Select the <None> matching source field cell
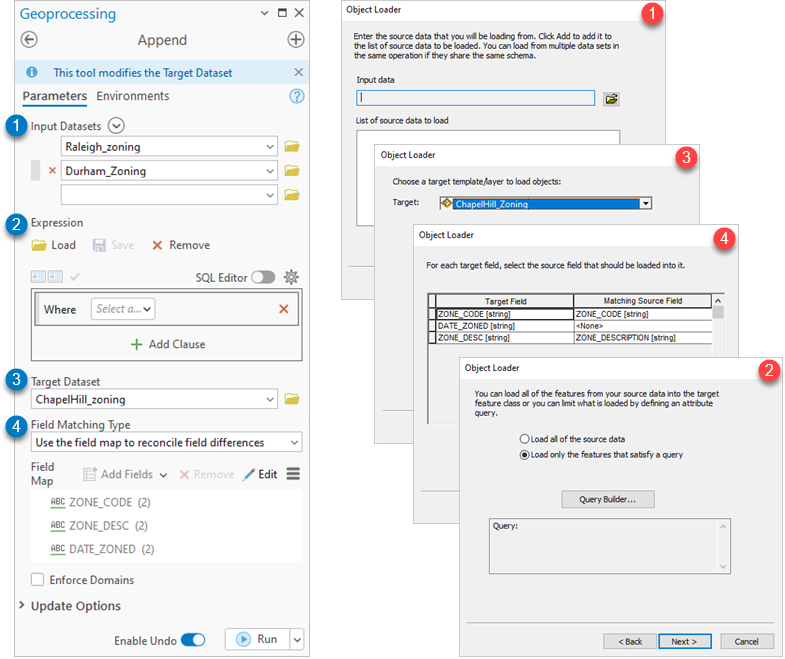This screenshot has width=785, height=659. point(643,326)
